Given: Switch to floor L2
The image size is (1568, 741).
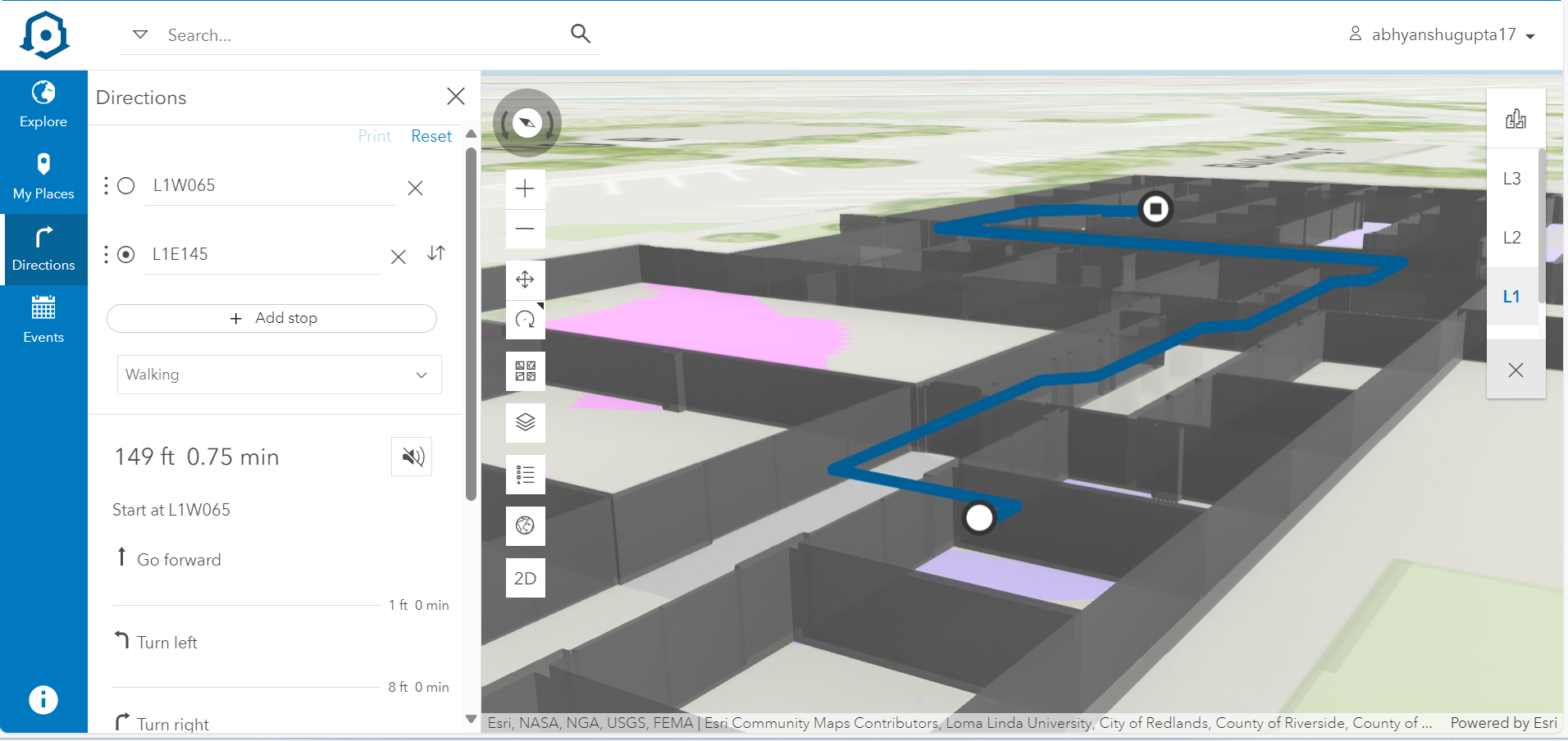Looking at the screenshot, I should point(1511,237).
